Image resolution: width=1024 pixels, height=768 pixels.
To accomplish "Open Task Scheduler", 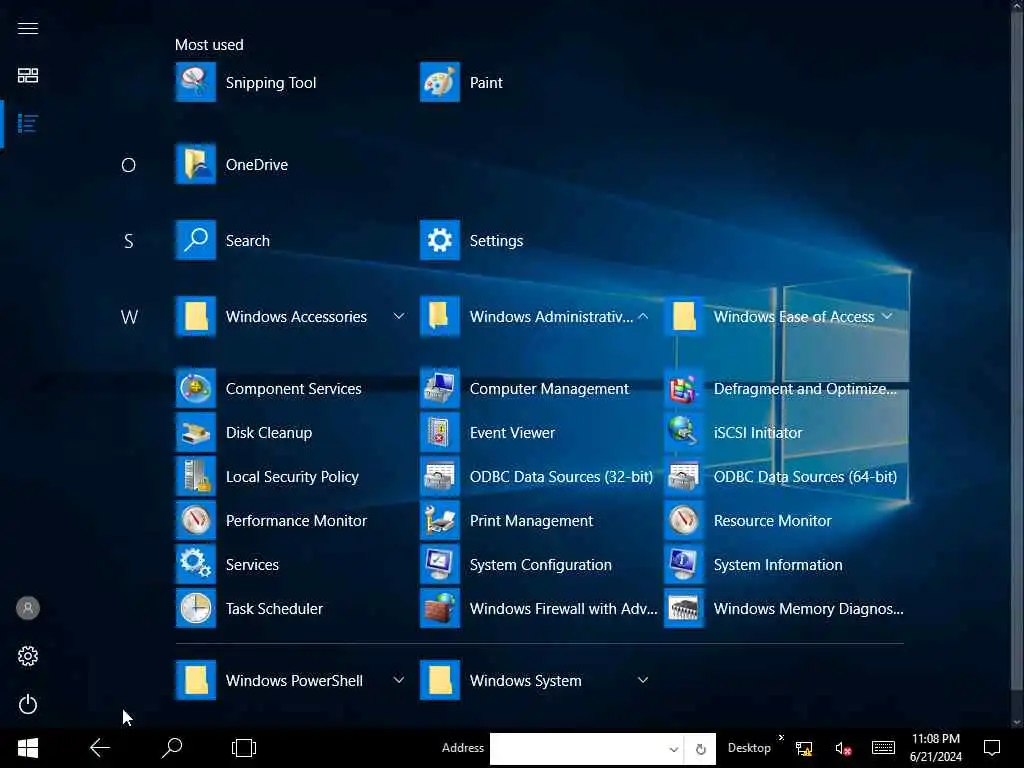I will click(249, 608).
